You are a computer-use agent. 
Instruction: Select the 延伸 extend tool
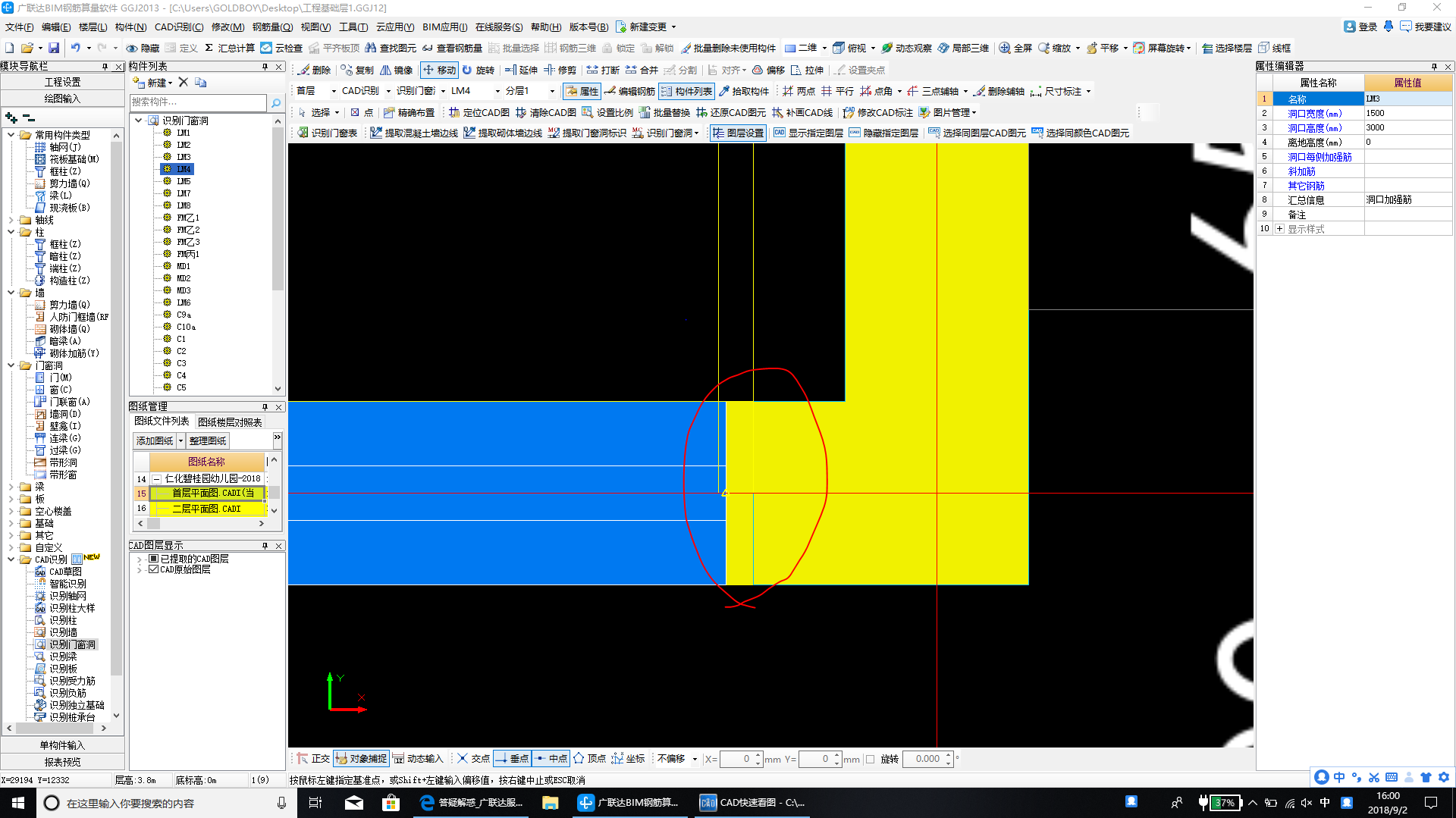(x=521, y=70)
